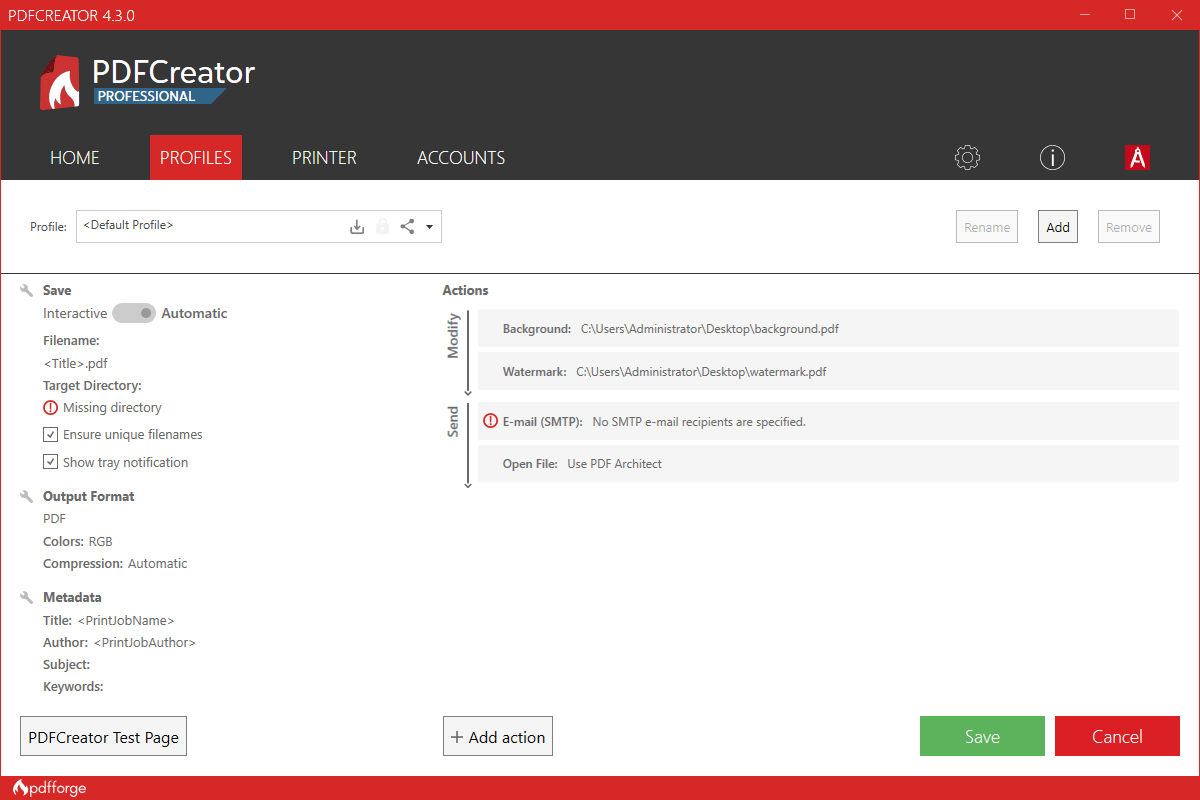1200x800 pixels.
Task: Click the PDFCreator flame logo
Action: click(60, 82)
